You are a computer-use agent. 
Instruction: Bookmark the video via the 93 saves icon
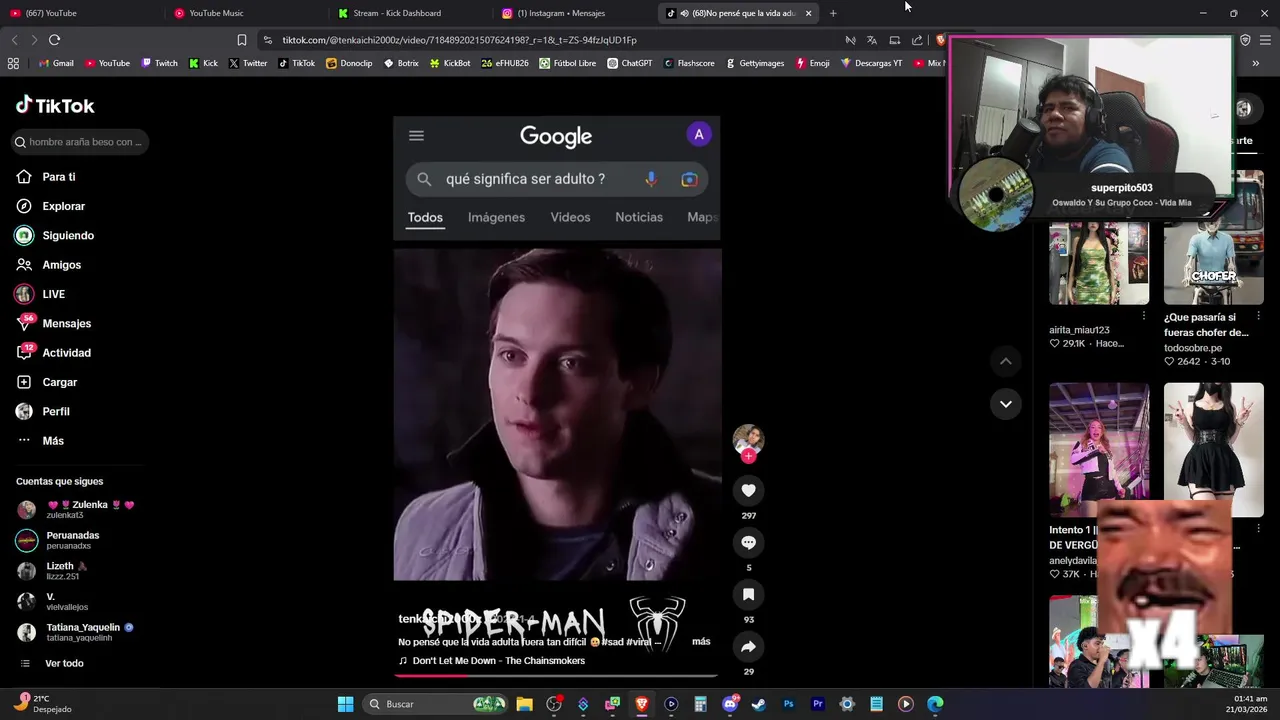coord(748,594)
